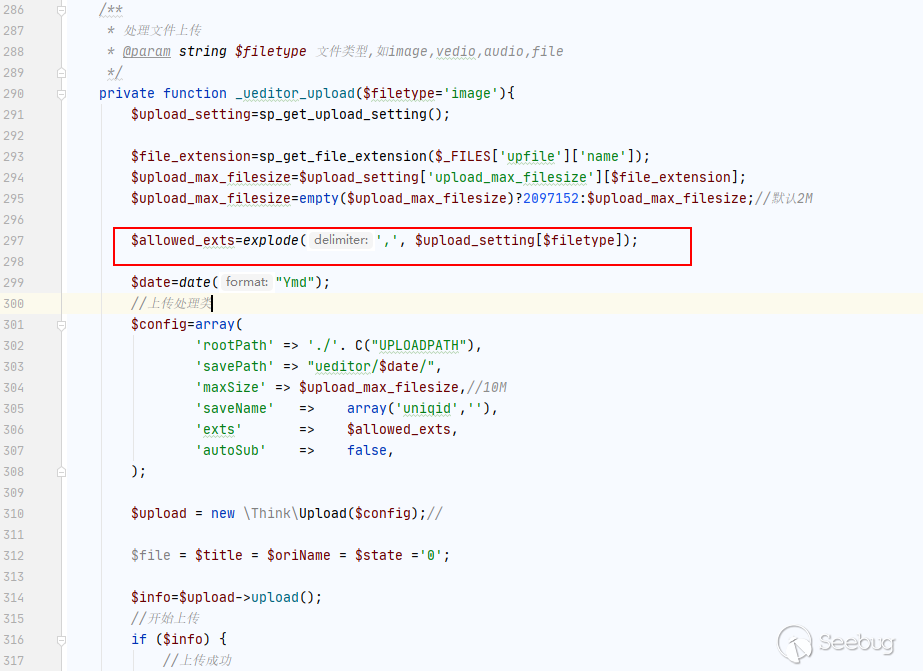Click line number 297 in the gutter
Viewport: 923px width, 671px height.
pos(14,240)
